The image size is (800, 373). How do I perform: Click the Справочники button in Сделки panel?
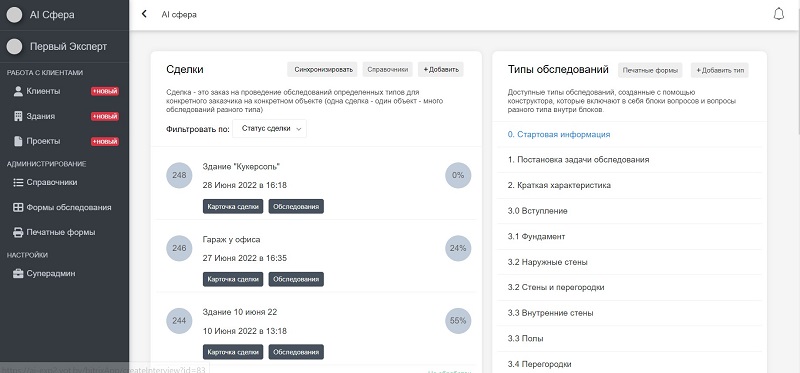pyautogui.click(x=388, y=70)
